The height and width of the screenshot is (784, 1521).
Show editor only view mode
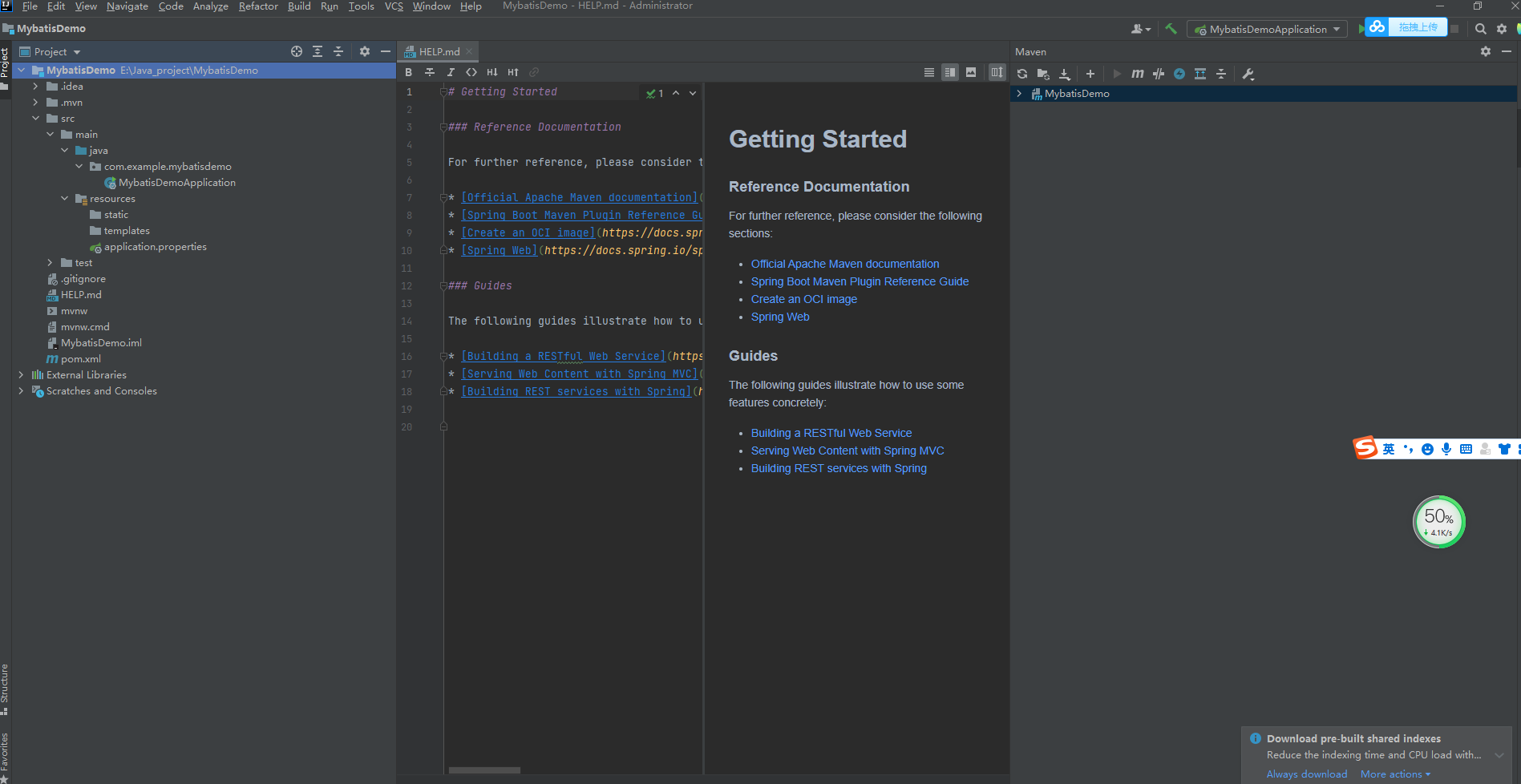click(x=929, y=72)
